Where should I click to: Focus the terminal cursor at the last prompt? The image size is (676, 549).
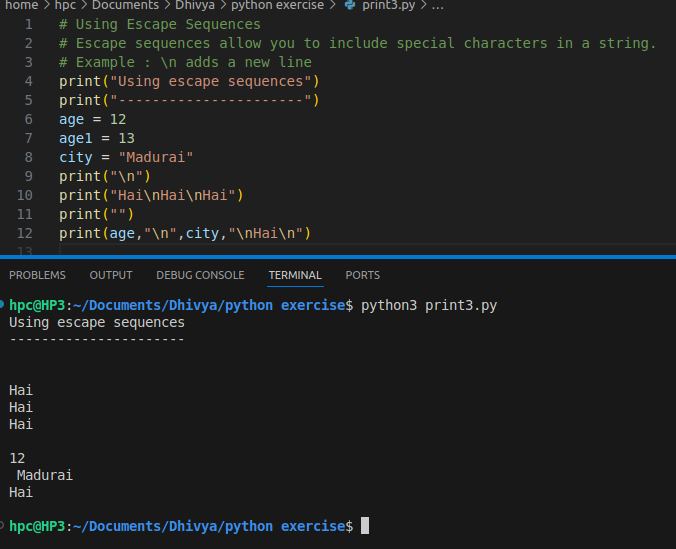[365, 526]
